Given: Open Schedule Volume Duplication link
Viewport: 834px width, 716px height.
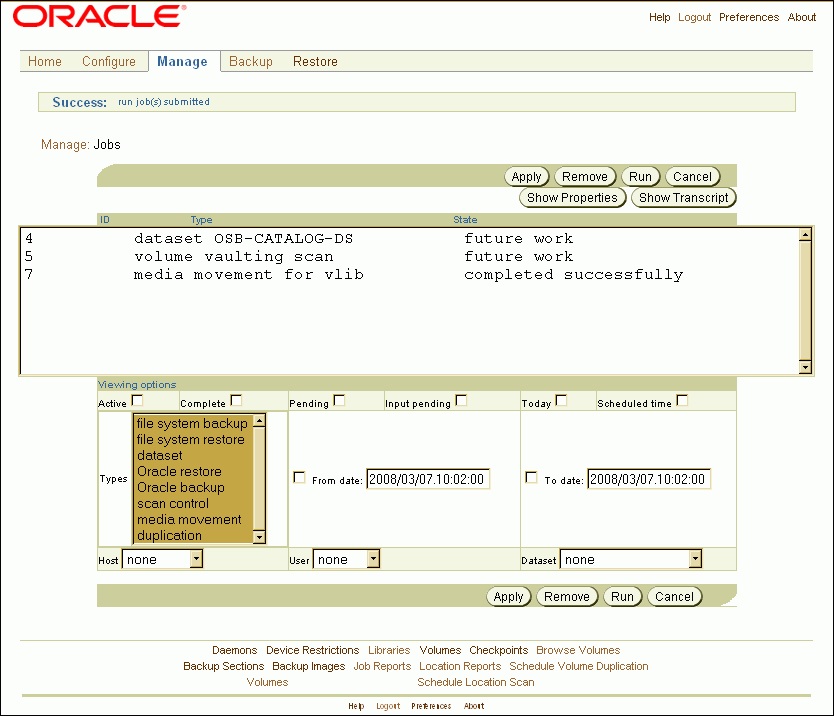Looking at the screenshot, I should tap(579, 666).
